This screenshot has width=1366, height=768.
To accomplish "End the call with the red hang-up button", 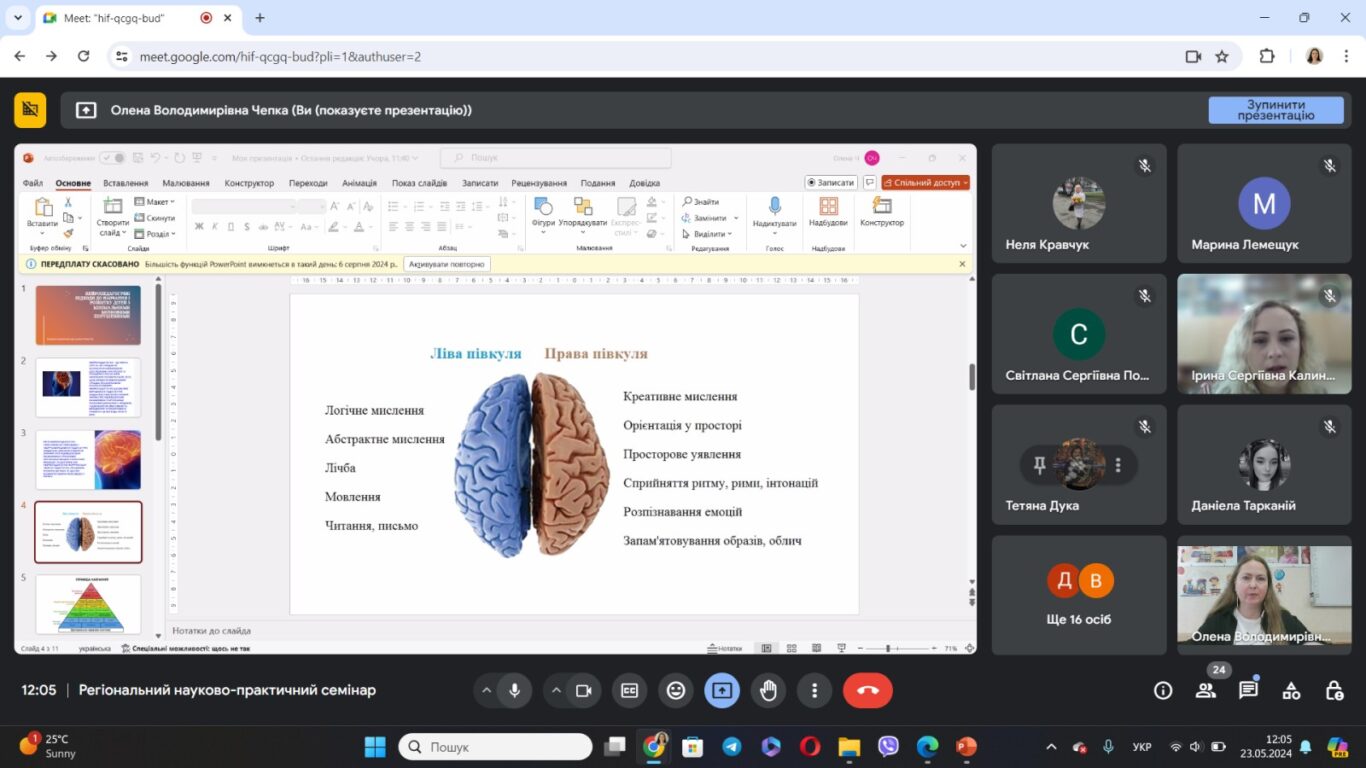I will pos(867,690).
